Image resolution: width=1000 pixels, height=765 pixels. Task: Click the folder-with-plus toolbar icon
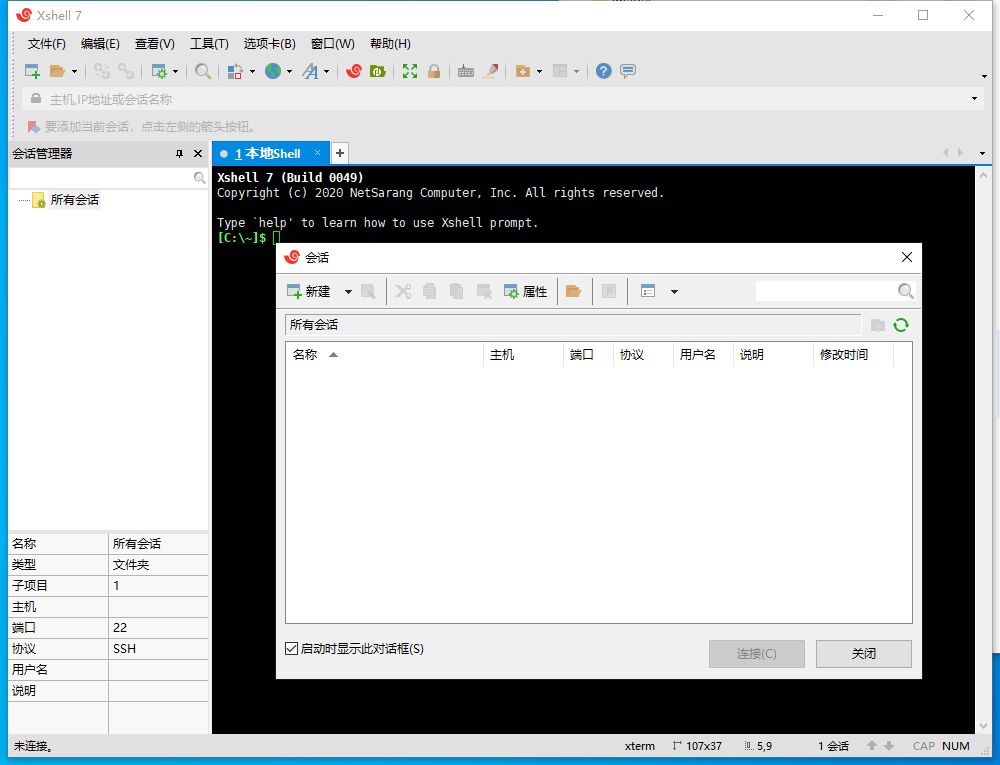523,71
